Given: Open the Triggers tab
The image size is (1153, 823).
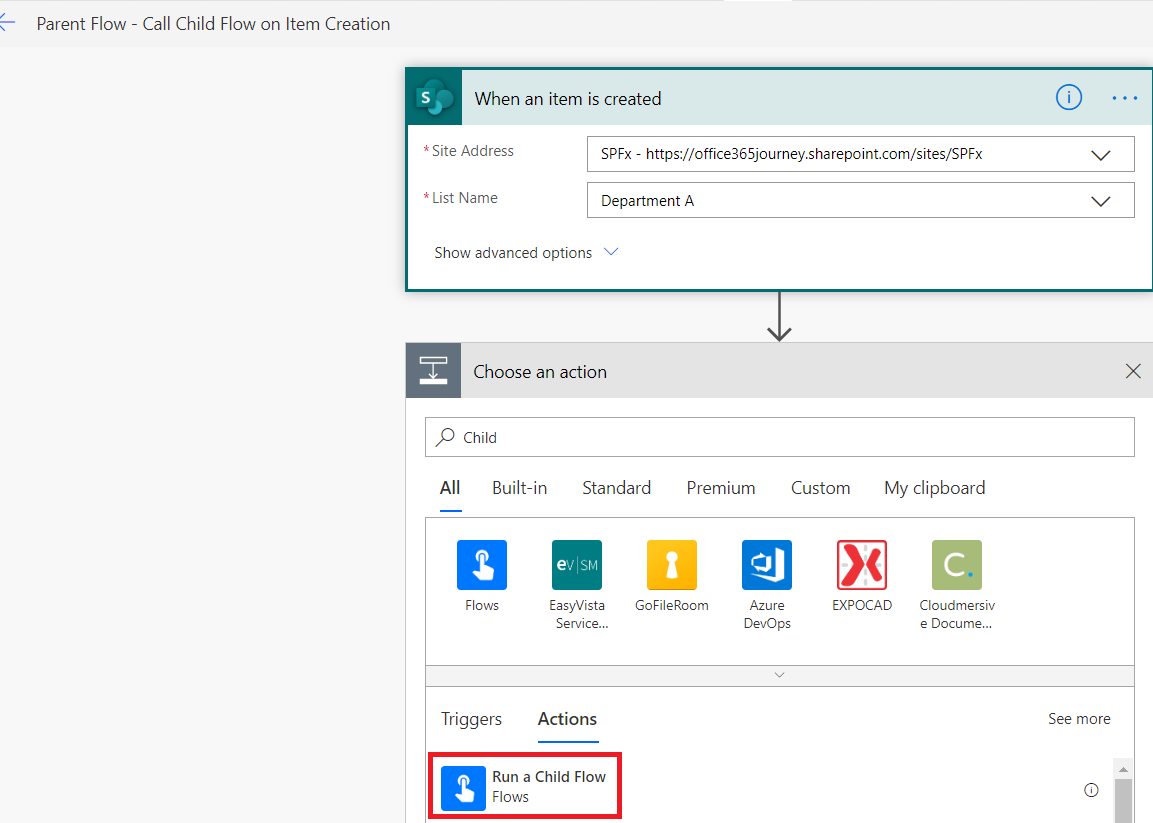Looking at the screenshot, I should pyautogui.click(x=471, y=719).
